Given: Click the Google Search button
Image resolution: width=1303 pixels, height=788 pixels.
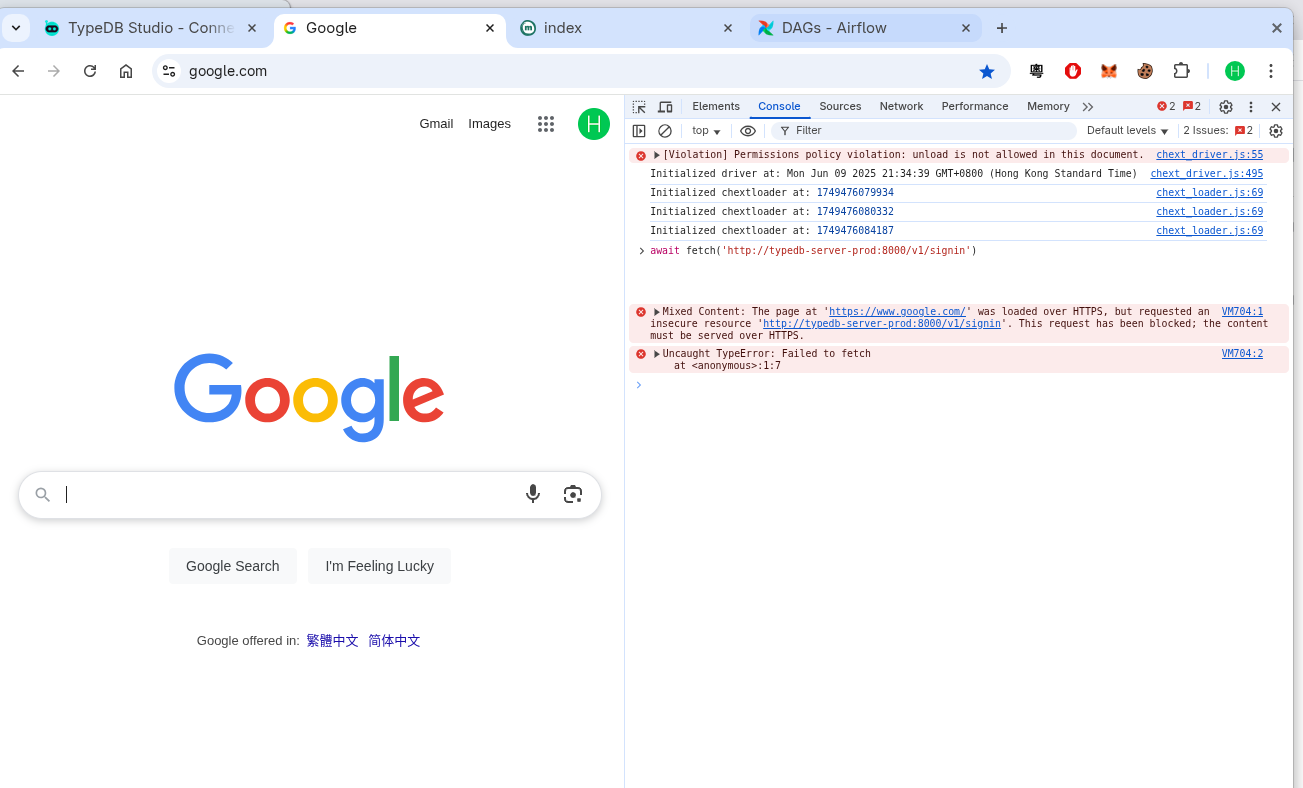Looking at the screenshot, I should pyautogui.click(x=233, y=566).
